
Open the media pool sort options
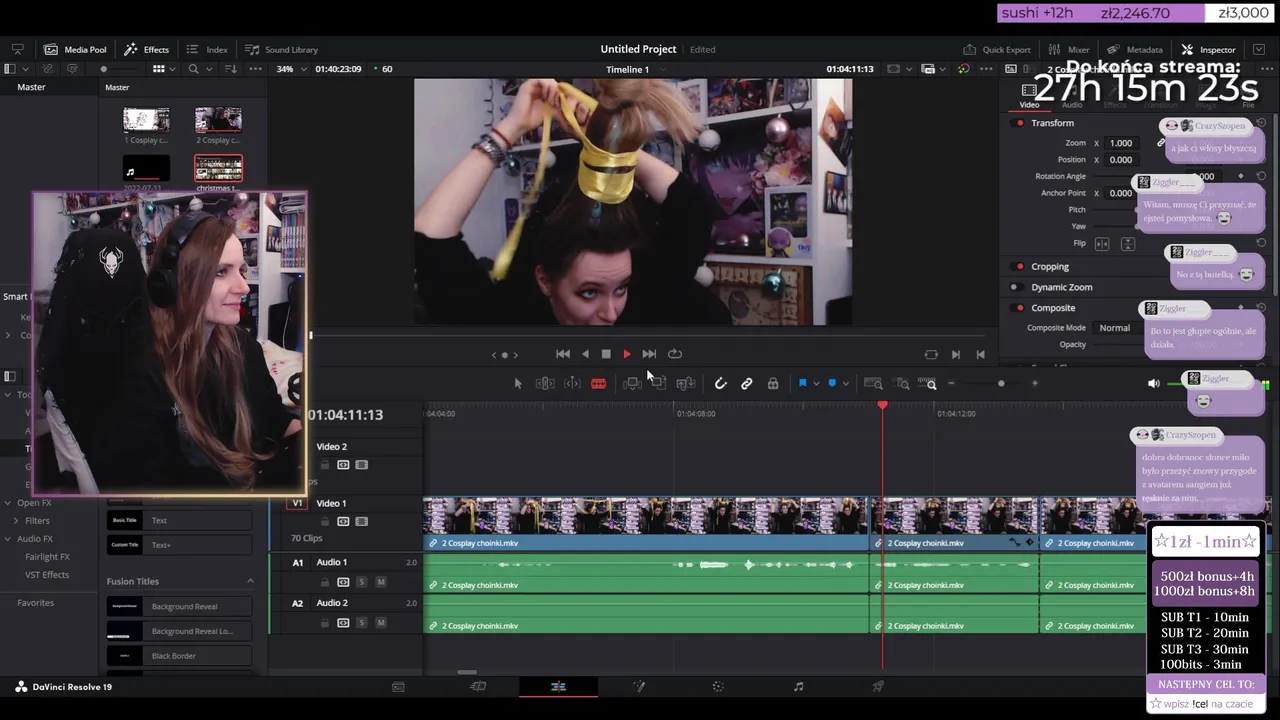(x=231, y=69)
